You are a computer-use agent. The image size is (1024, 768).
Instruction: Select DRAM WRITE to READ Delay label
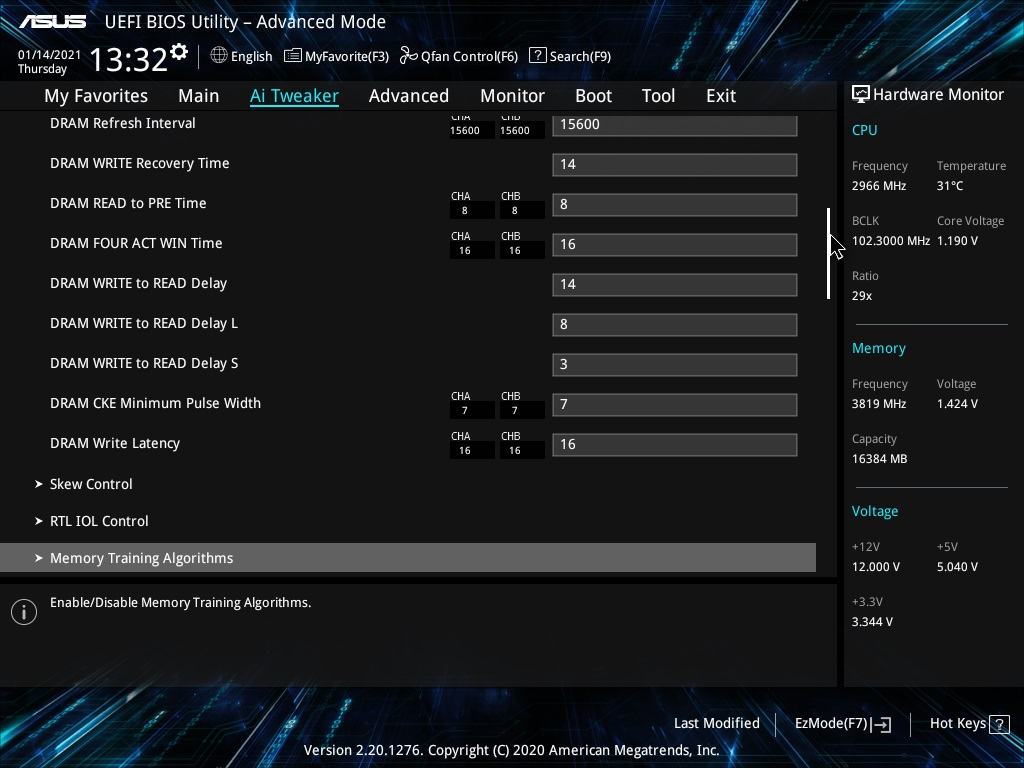pos(138,283)
